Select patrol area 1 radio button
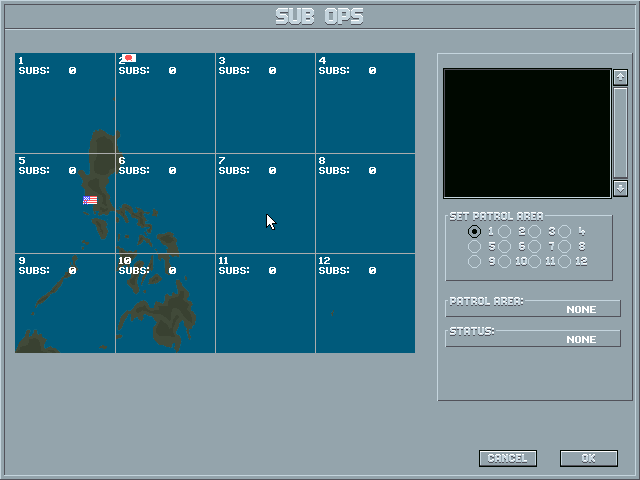This screenshot has width=640, height=480. 474,231
